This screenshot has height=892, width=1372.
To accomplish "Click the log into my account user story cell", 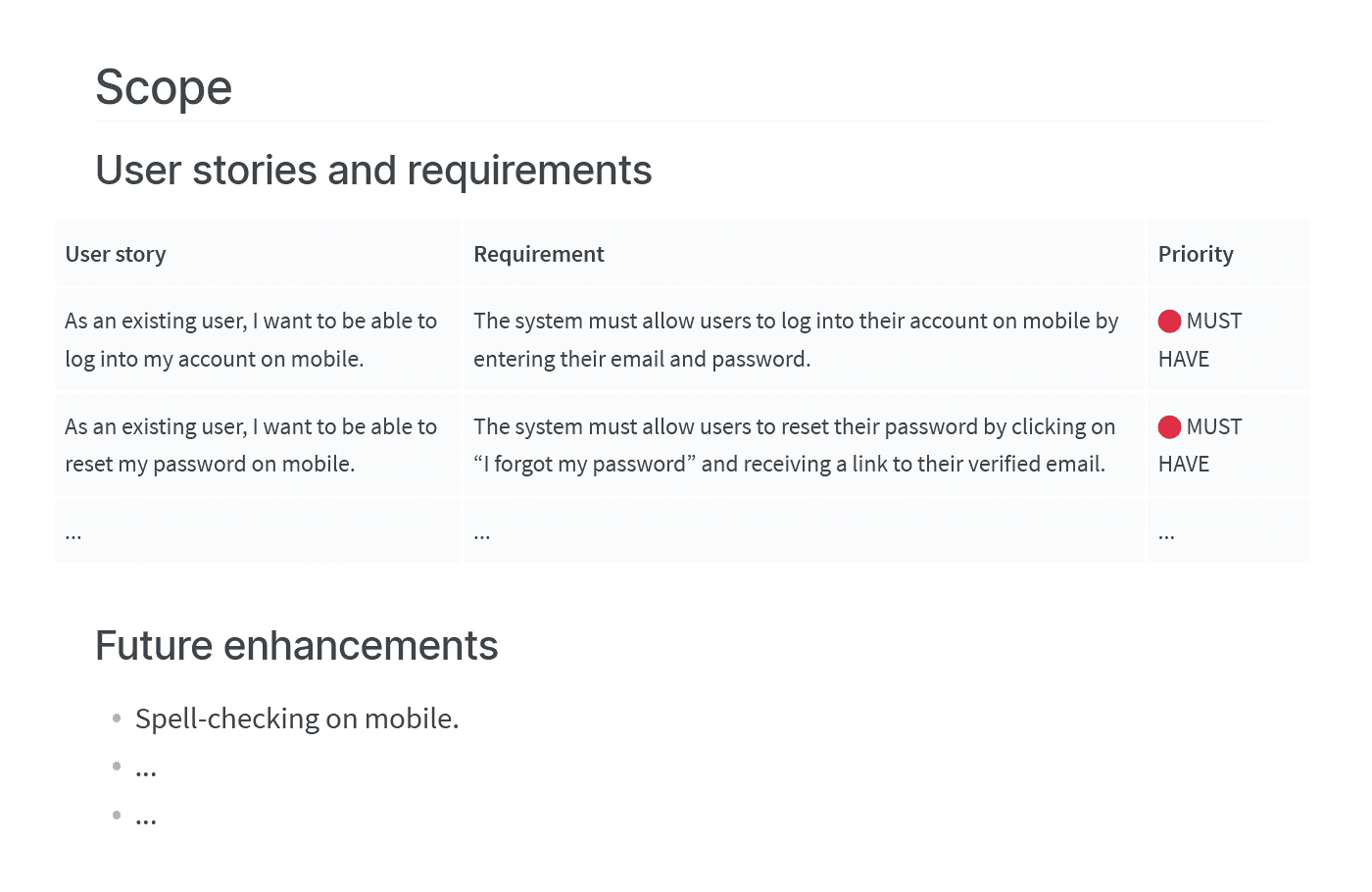I will 251,340.
